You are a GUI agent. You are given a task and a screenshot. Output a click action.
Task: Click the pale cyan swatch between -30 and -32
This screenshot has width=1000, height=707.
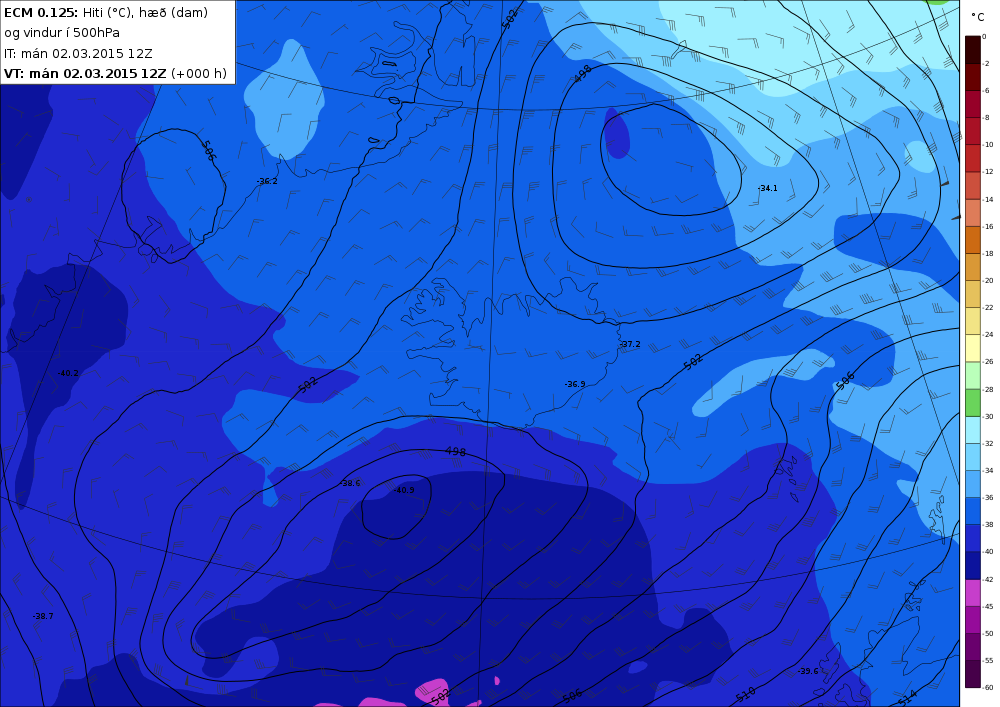(x=973, y=430)
